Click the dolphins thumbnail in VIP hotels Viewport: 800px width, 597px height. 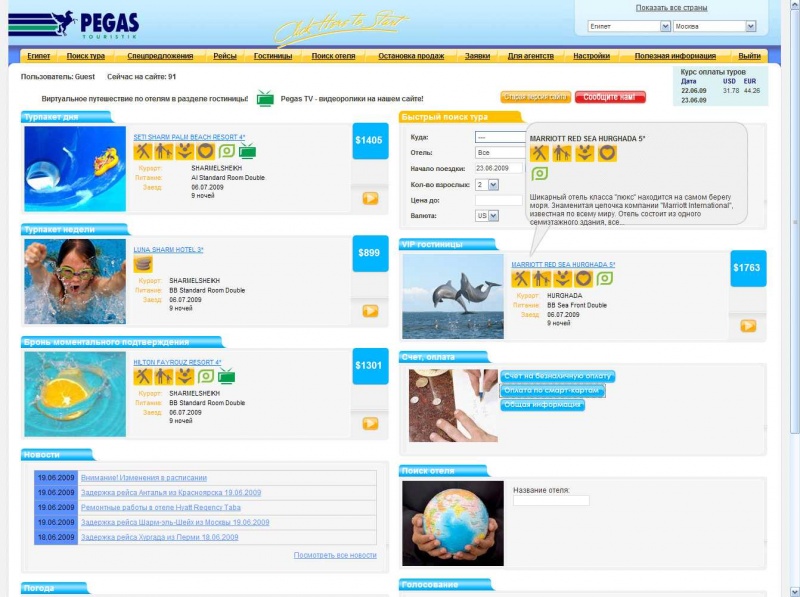[453, 296]
